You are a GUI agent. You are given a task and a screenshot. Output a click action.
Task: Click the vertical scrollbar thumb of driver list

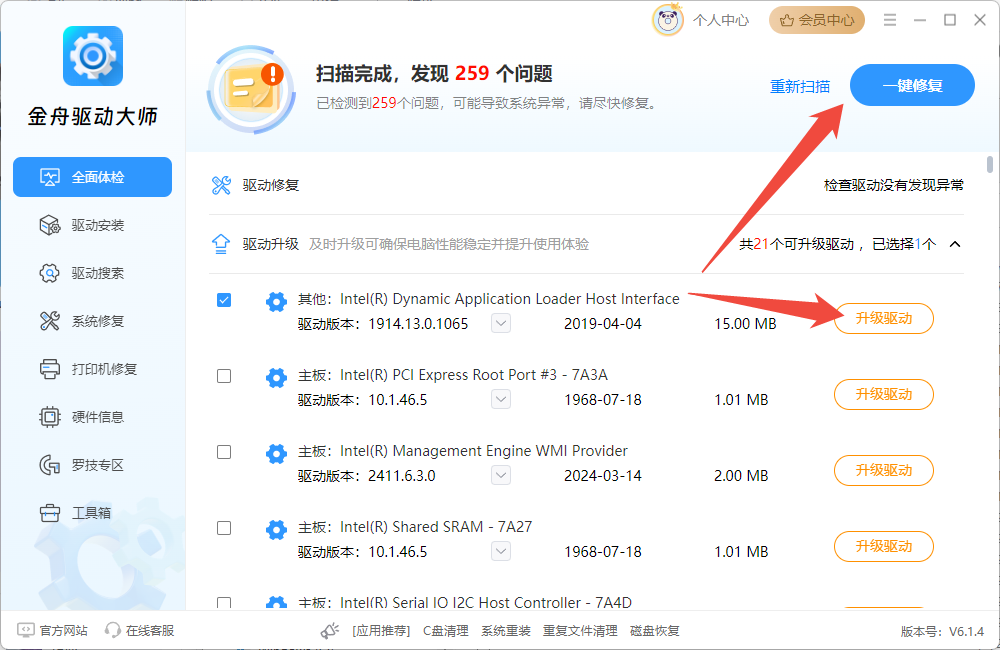pos(990,164)
